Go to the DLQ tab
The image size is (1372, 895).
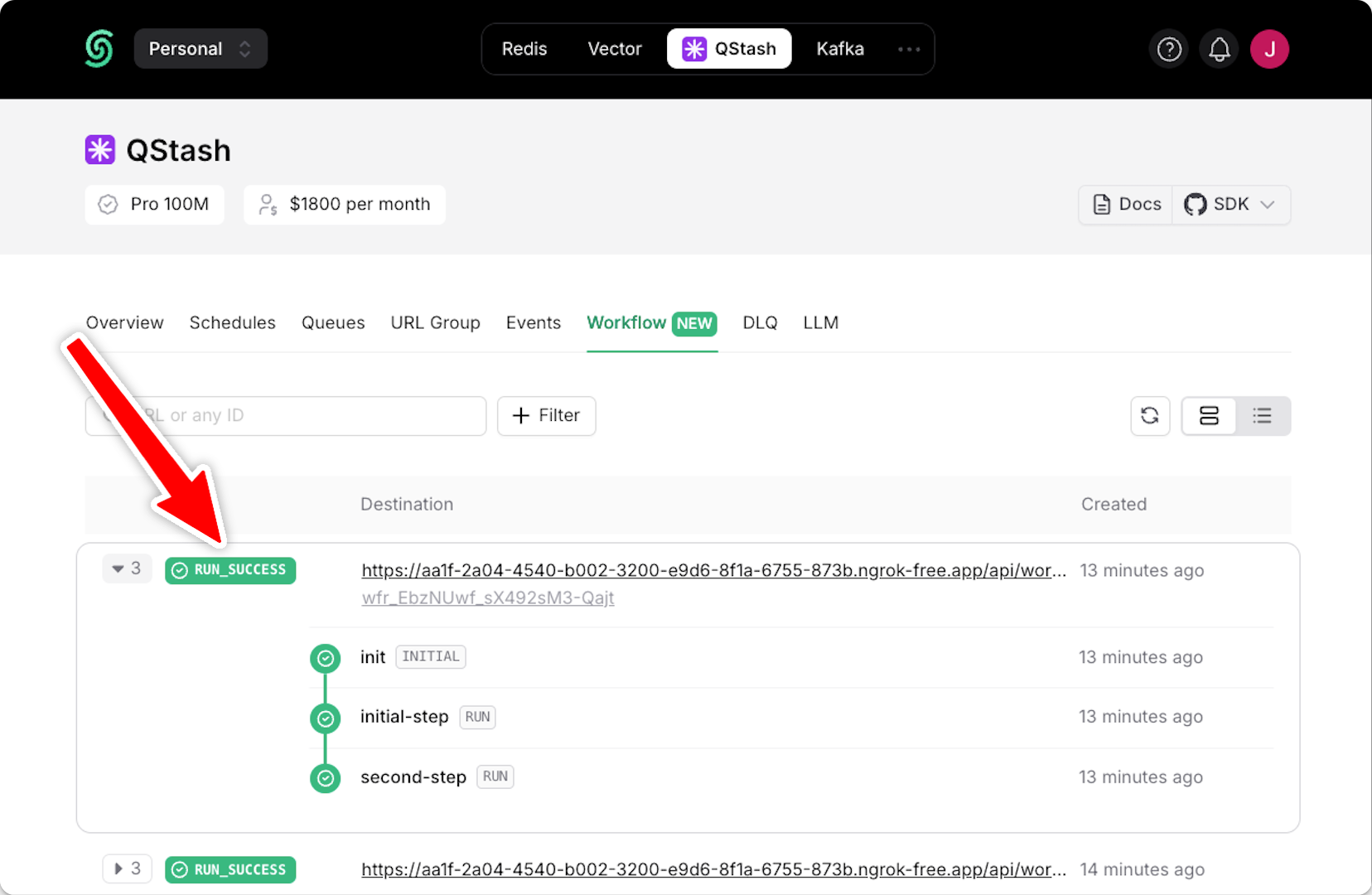761,322
